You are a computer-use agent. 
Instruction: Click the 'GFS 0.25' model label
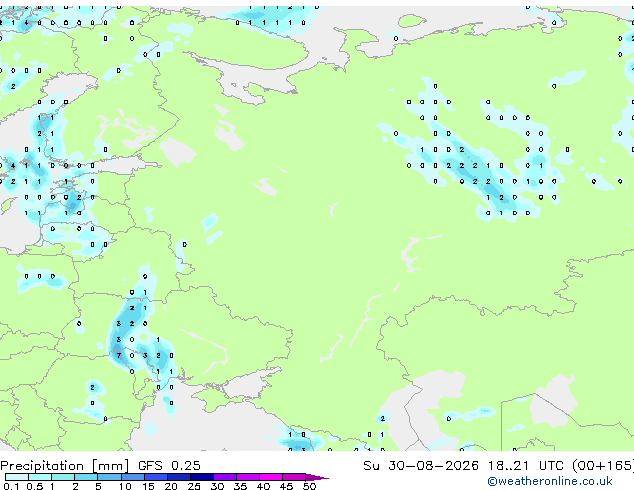(x=169, y=465)
